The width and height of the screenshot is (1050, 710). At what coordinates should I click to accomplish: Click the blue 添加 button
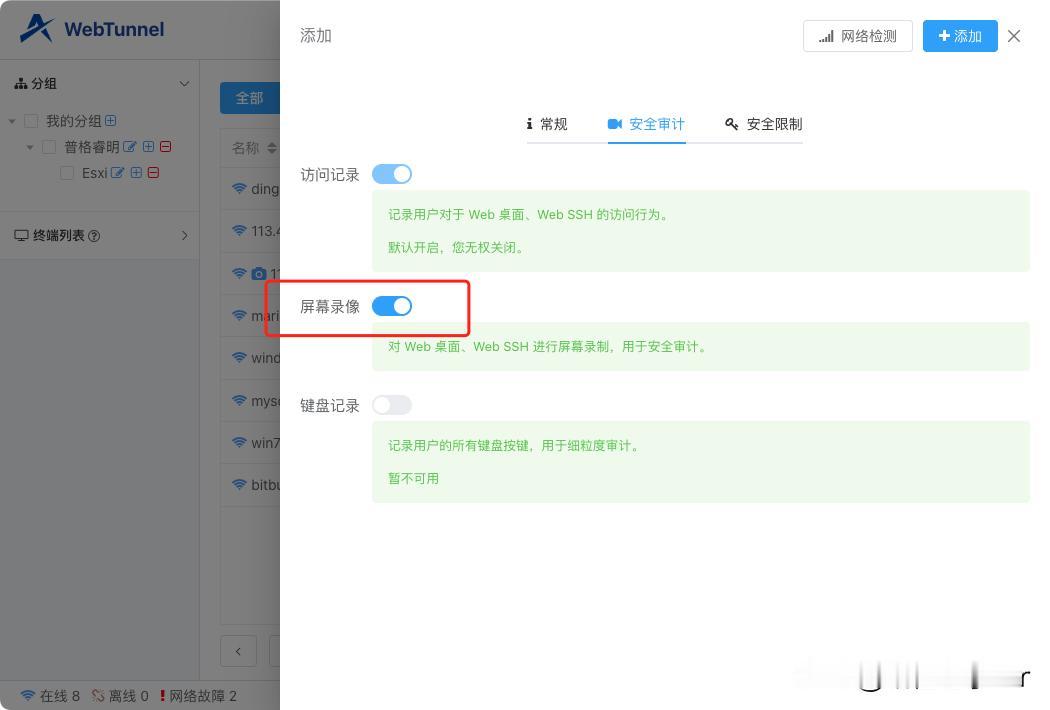960,36
